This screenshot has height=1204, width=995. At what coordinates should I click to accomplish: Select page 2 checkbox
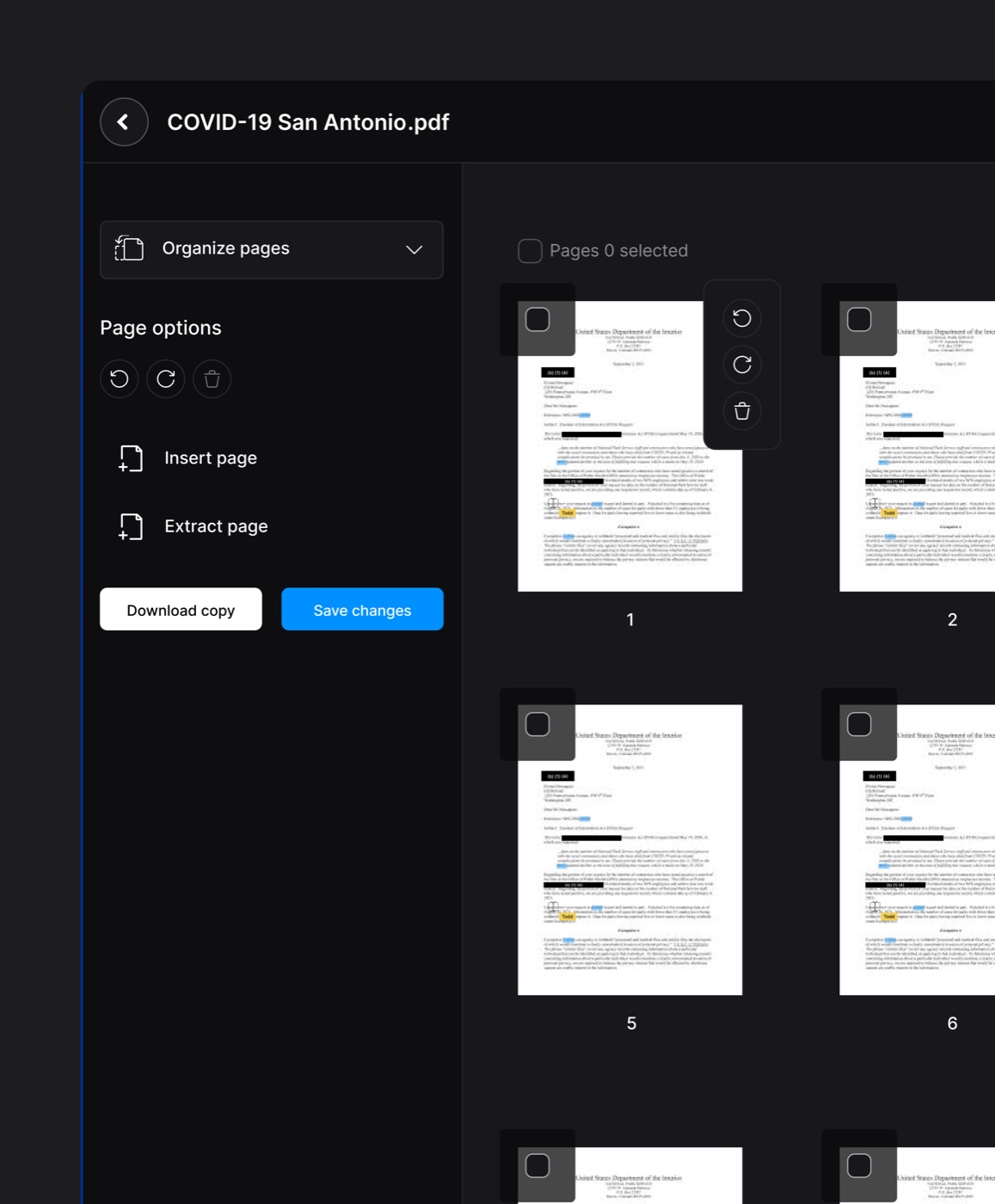(859, 319)
